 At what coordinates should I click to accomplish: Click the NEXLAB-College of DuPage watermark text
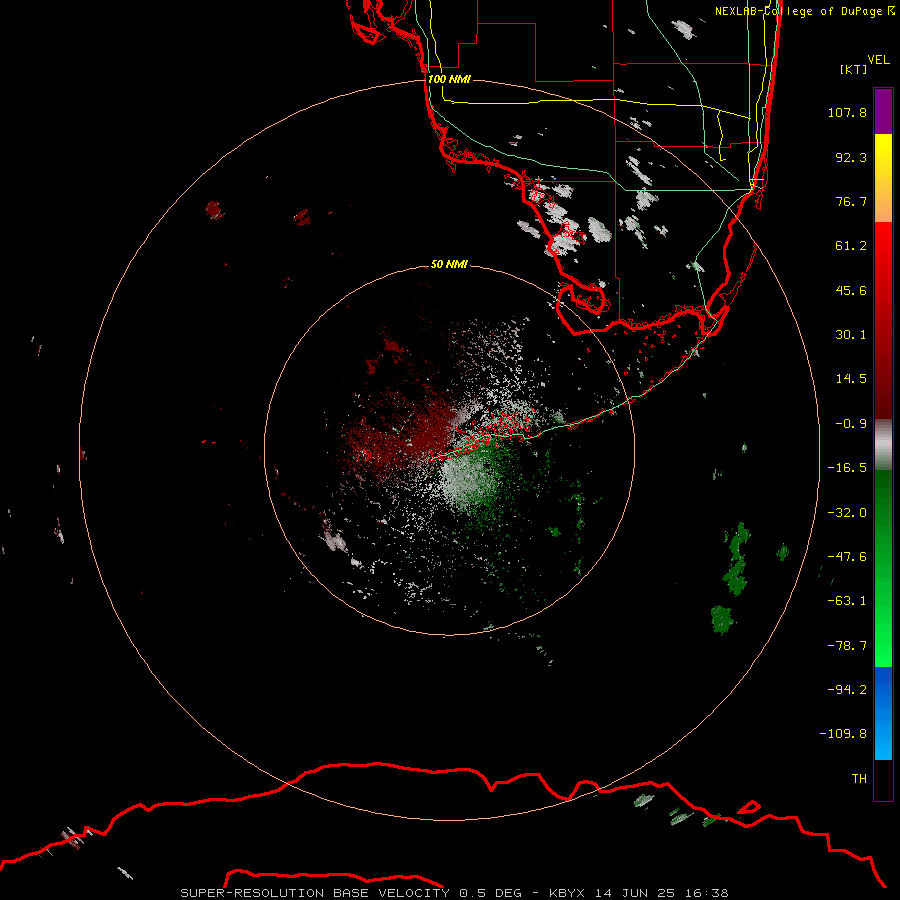(804, 11)
